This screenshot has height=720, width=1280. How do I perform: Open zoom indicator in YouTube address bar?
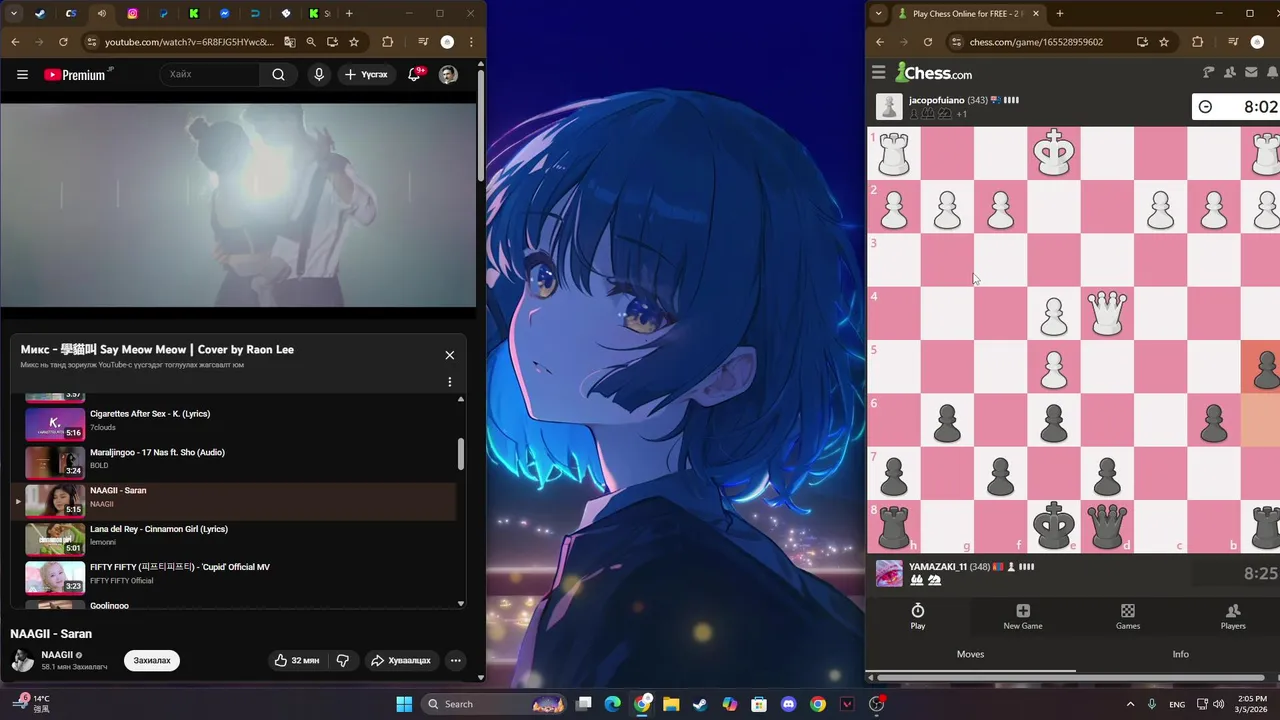pyautogui.click(x=311, y=42)
